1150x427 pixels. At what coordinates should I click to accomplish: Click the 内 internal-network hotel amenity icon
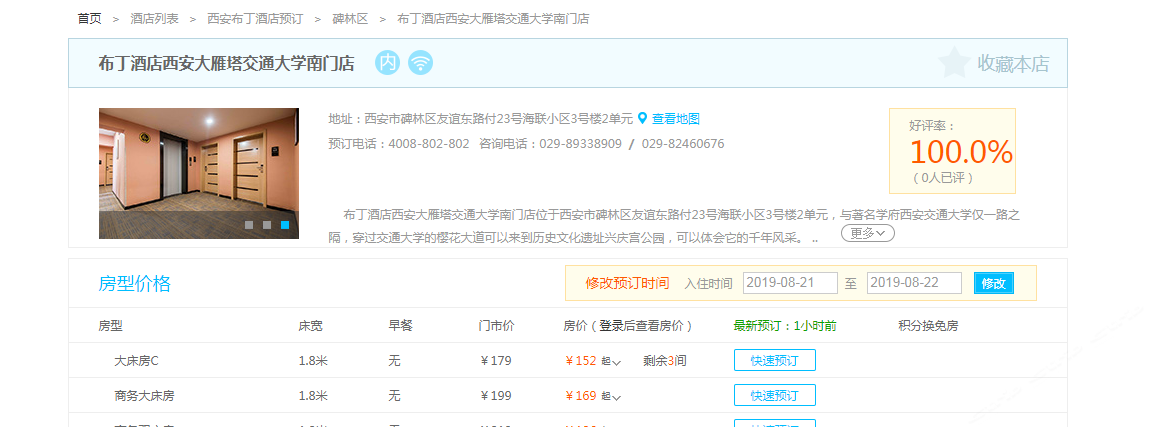(387, 62)
